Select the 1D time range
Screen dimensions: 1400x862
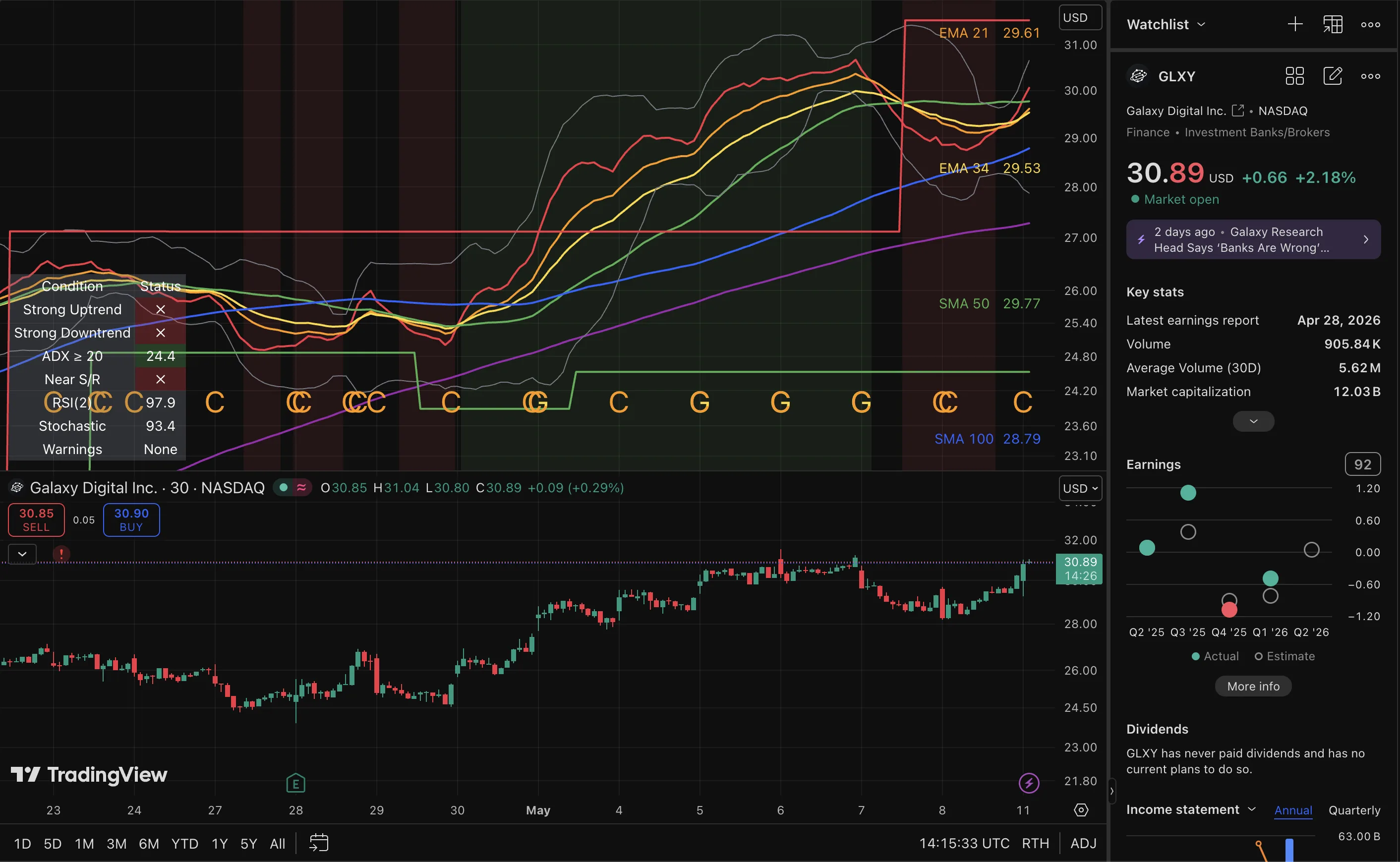[22, 843]
